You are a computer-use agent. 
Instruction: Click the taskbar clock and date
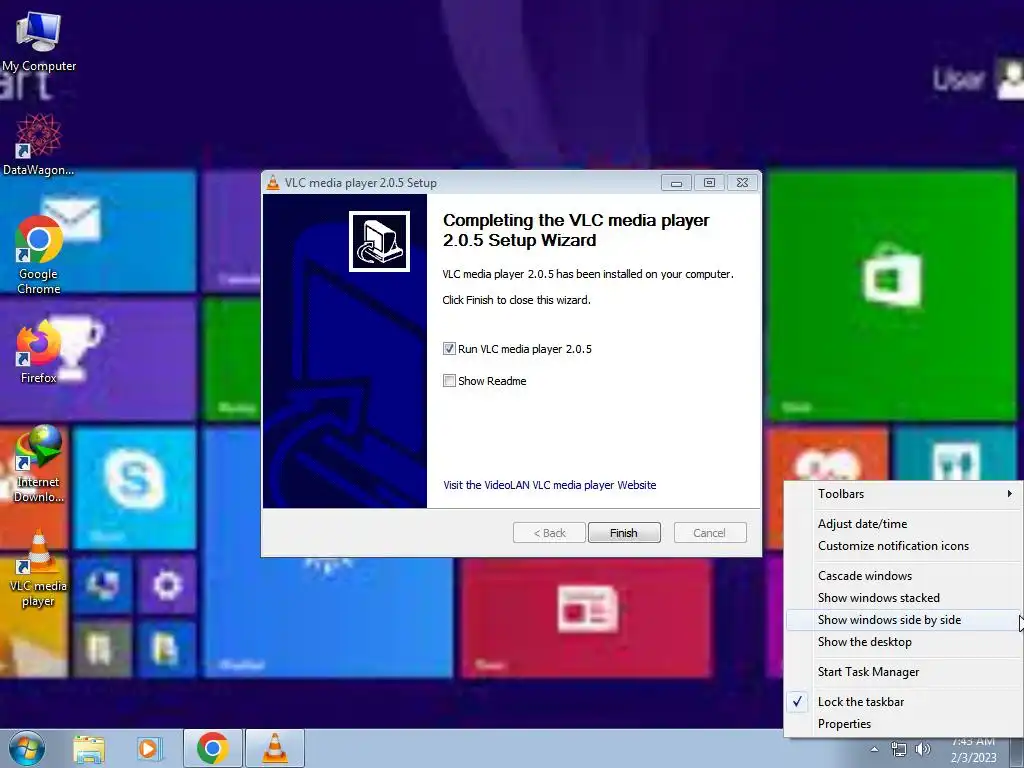[974, 750]
